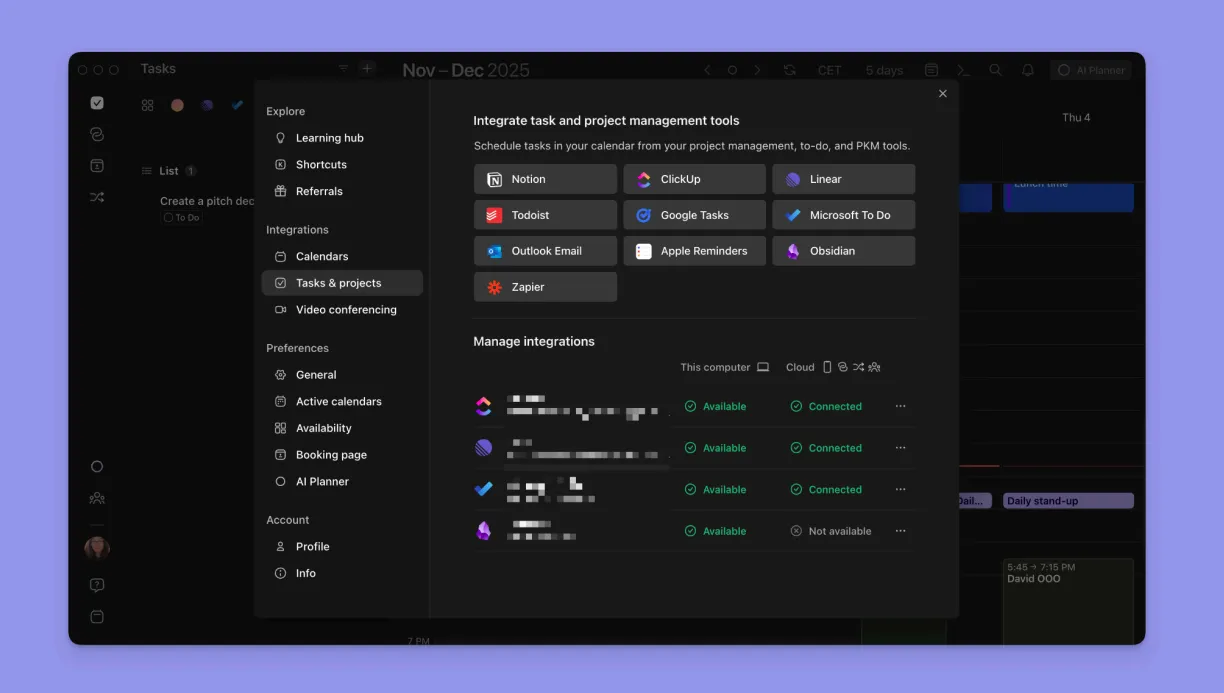Open options for Microsoft To Do row
Viewport: 1224px width, 693px height.
(x=900, y=490)
